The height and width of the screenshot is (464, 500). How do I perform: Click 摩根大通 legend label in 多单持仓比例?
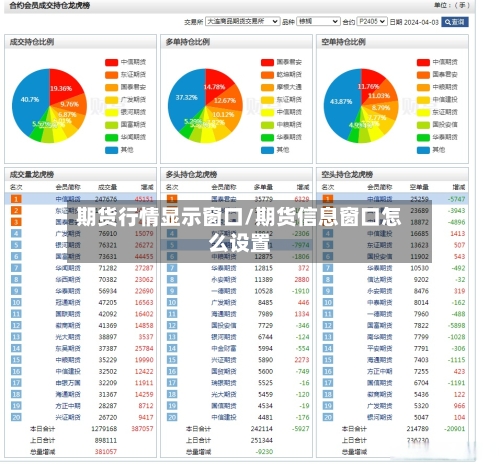click(x=289, y=87)
